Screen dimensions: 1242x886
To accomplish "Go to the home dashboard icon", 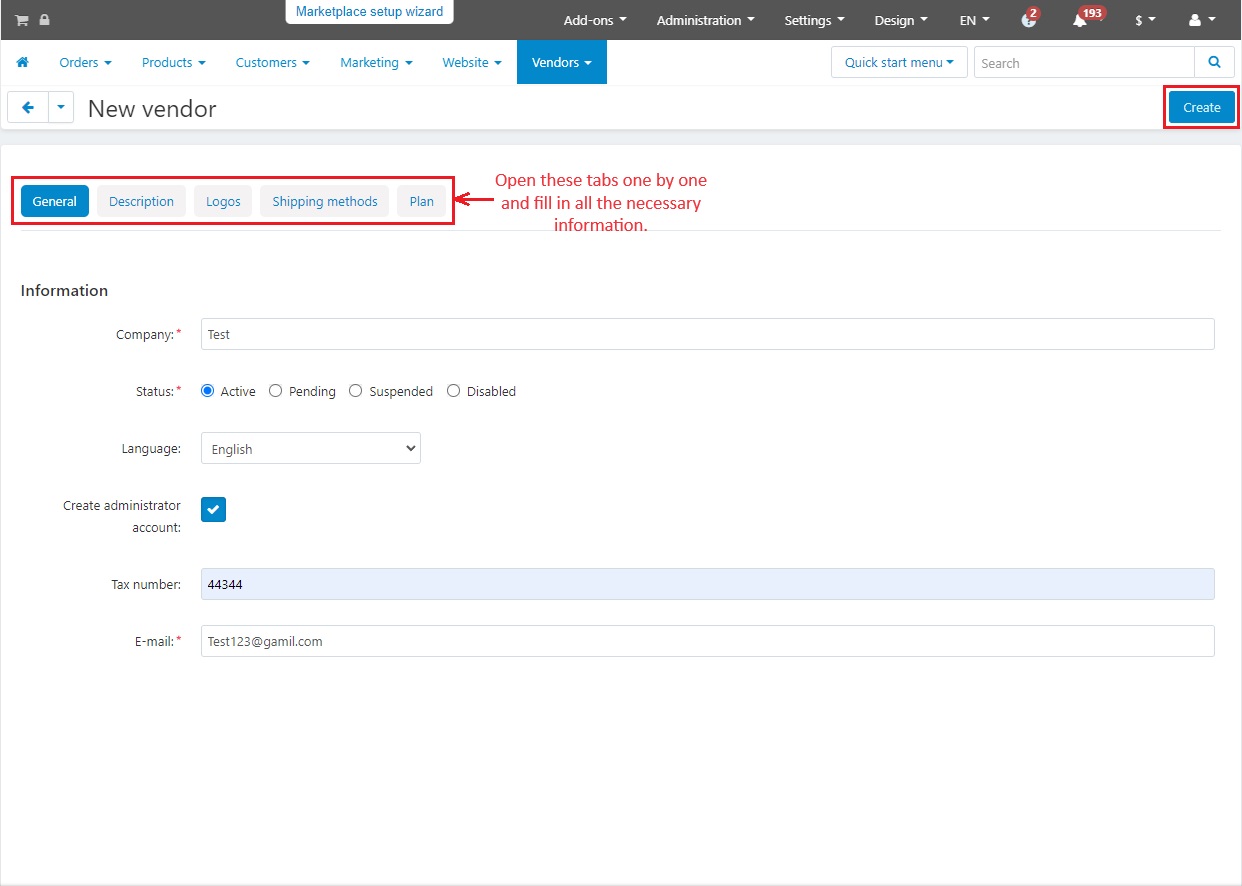I will tap(22, 62).
